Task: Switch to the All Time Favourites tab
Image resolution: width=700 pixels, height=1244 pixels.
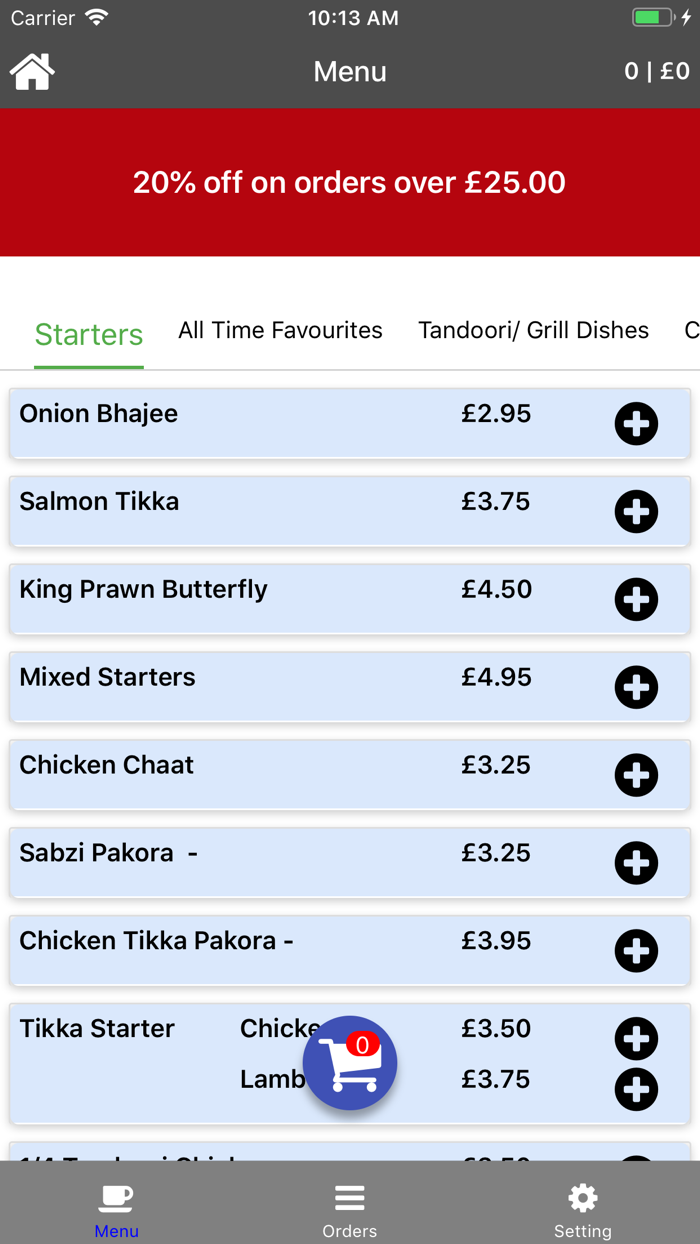Action: (280, 330)
